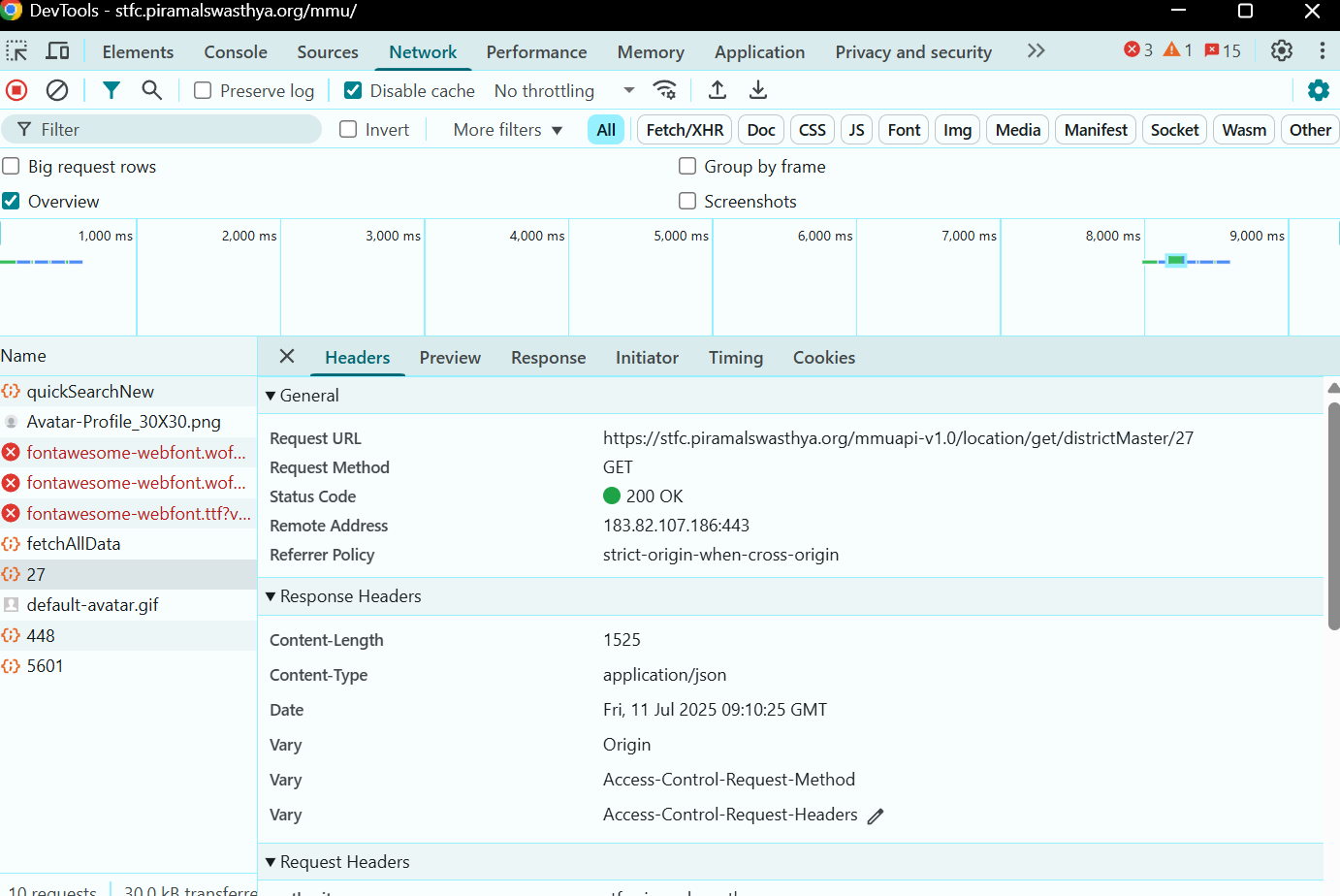Uncheck Disable cache checkbox

point(353,90)
